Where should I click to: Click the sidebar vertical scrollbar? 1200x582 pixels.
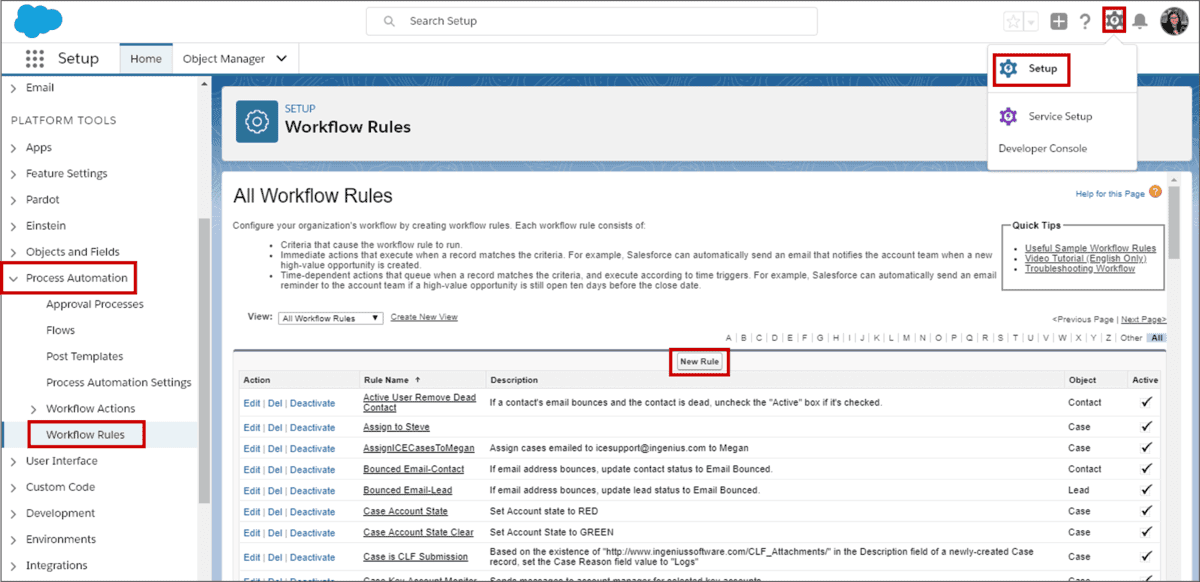tap(205, 360)
